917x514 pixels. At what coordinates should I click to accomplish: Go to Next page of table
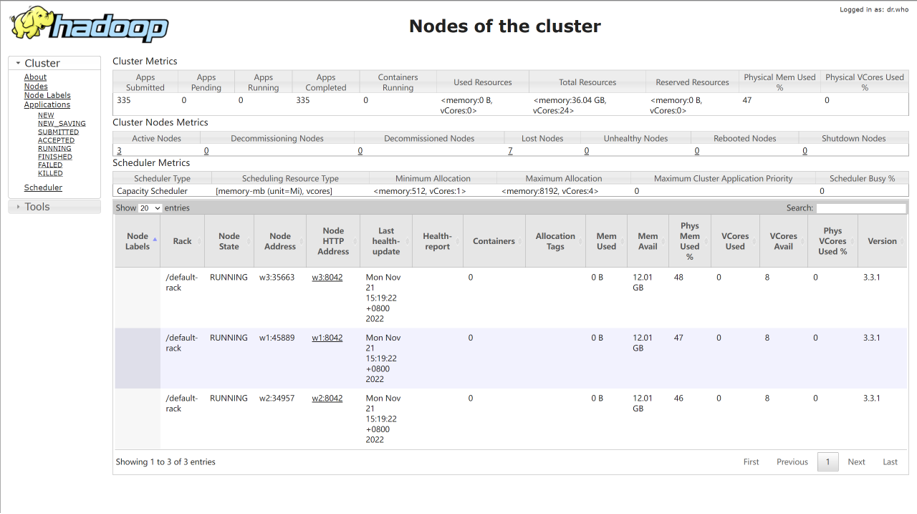pyautogui.click(x=856, y=462)
